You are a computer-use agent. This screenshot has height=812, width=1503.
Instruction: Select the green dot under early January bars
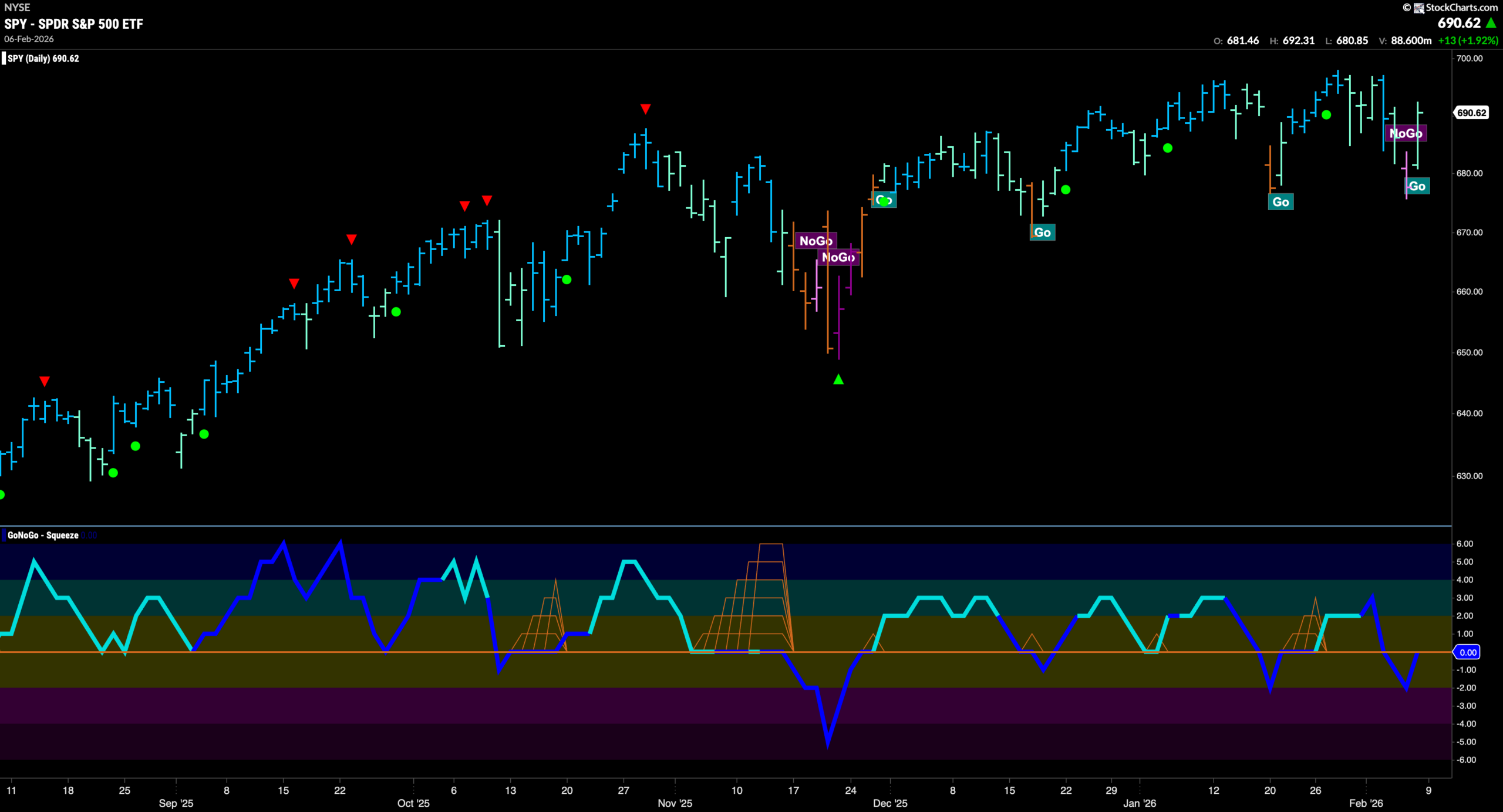(1168, 148)
